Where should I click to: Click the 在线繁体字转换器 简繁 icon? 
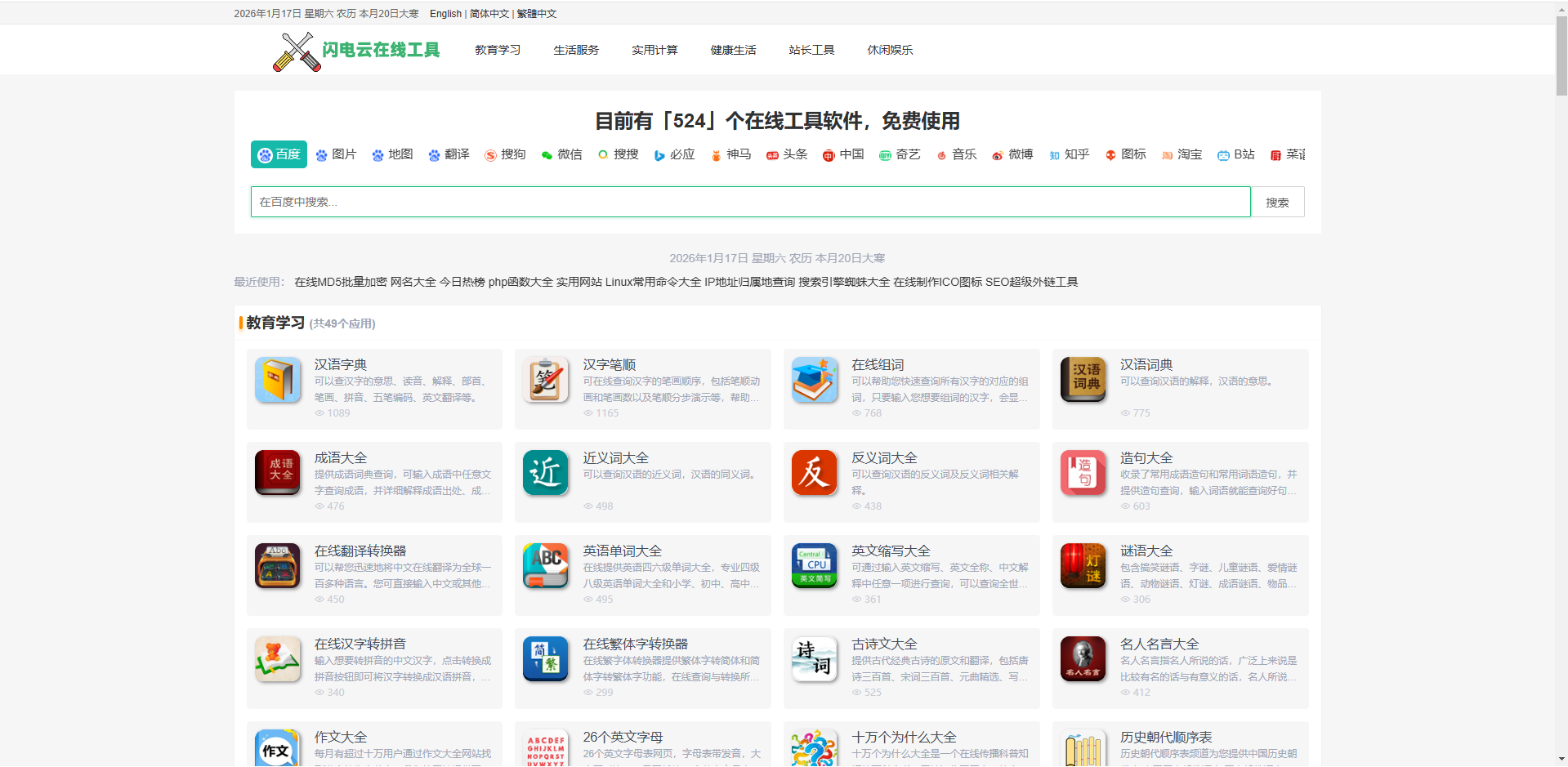(x=546, y=659)
